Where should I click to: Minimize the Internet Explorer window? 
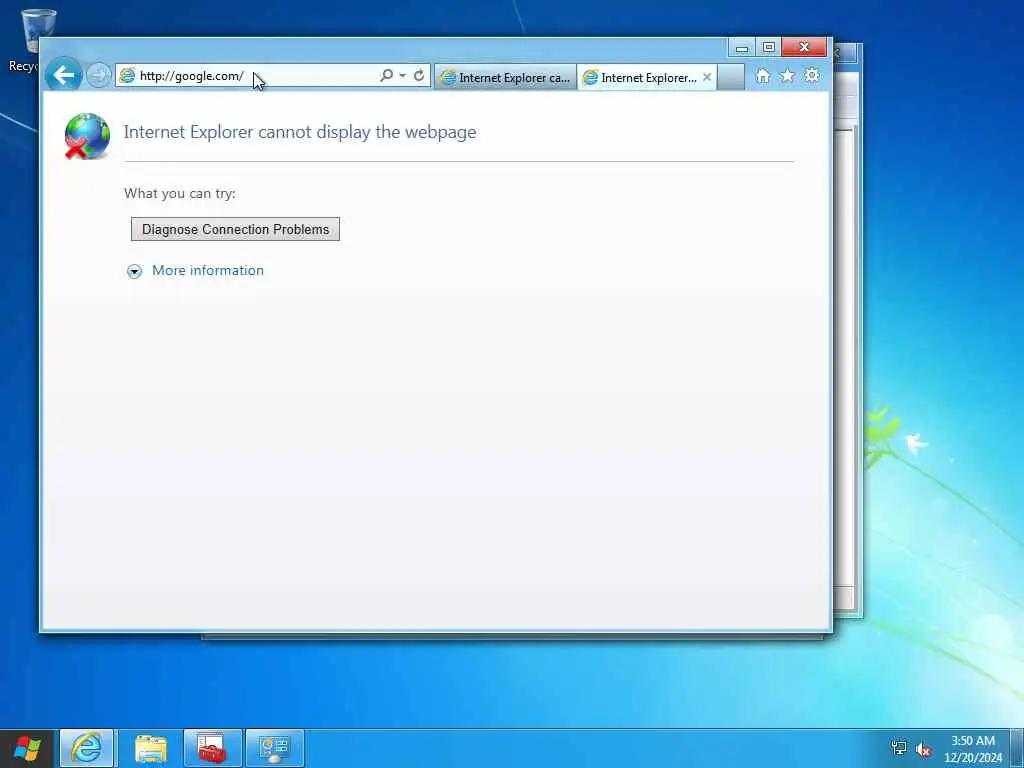742,48
